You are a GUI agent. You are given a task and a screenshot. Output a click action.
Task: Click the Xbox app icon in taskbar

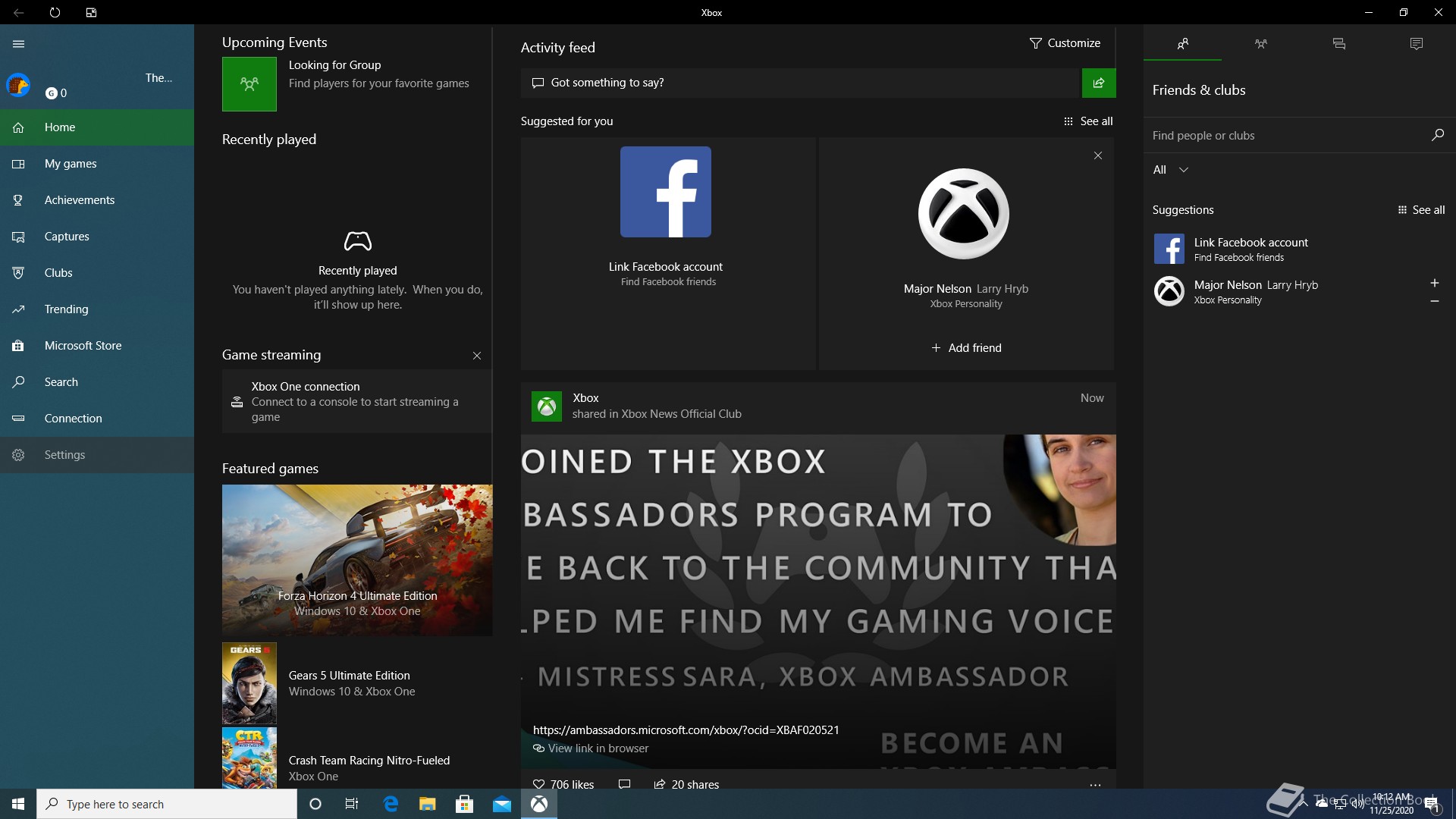(x=539, y=804)
